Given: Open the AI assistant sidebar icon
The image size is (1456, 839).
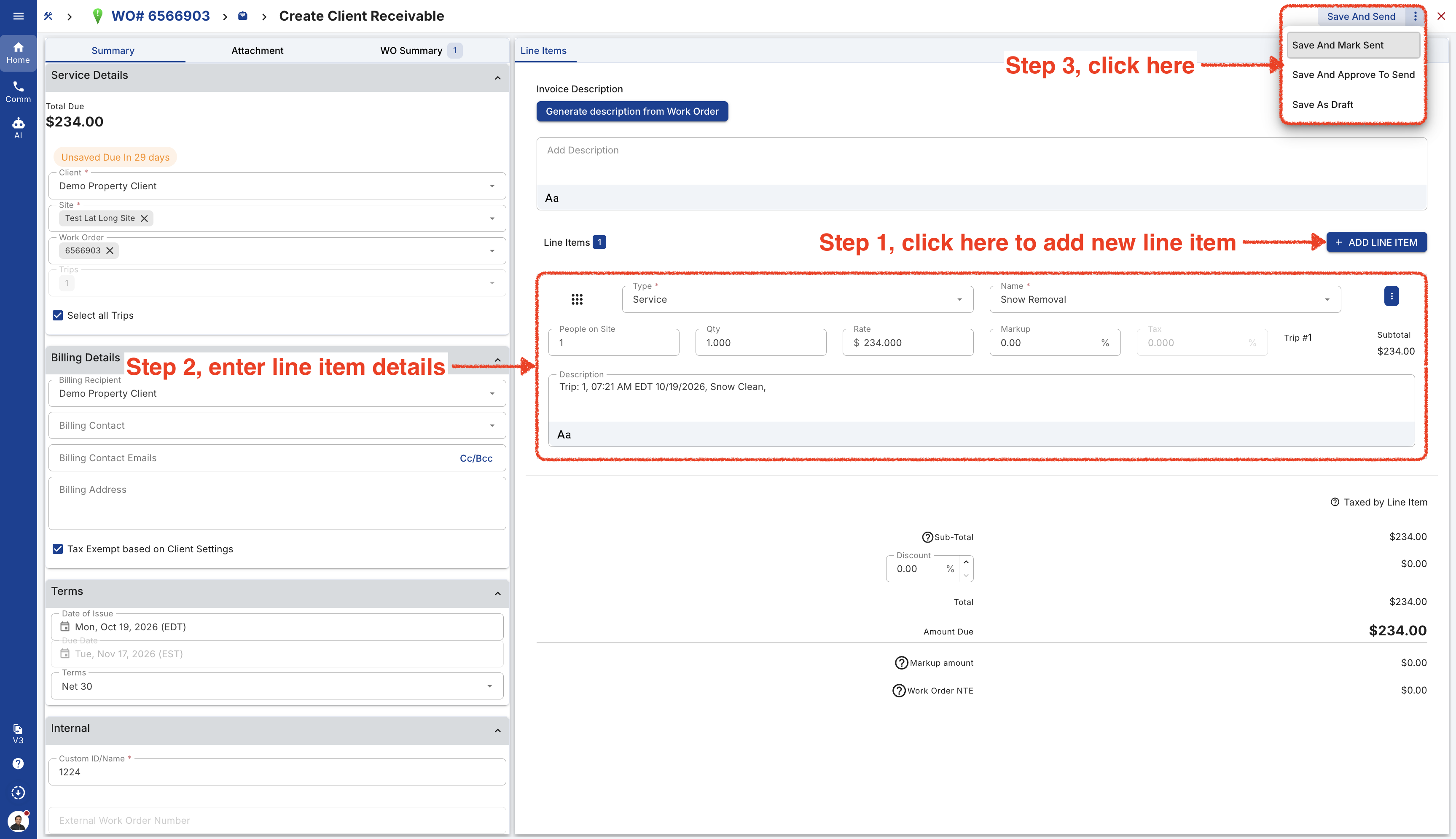Looking at the screenshot, I should coord(19,128).
